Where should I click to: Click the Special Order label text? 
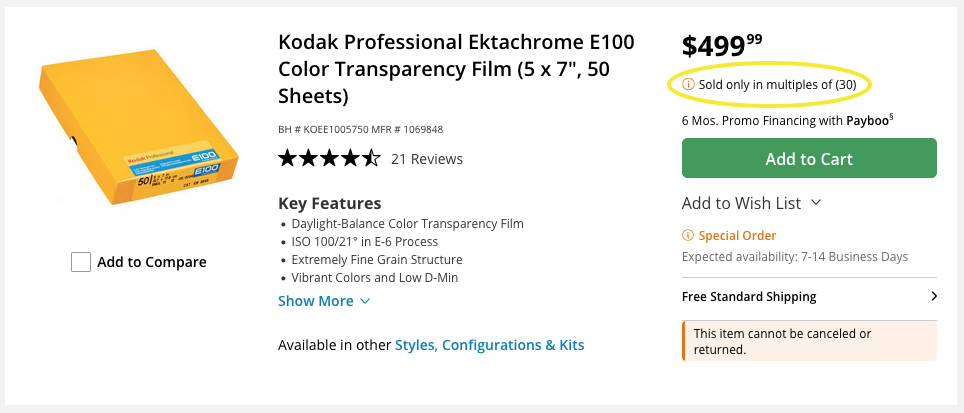(x=737, y=236)
